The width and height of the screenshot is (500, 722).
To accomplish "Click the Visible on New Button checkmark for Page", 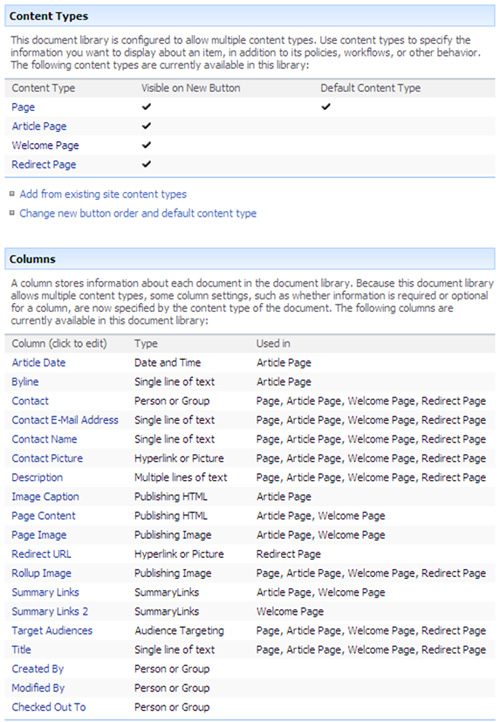I will [146, 107].
